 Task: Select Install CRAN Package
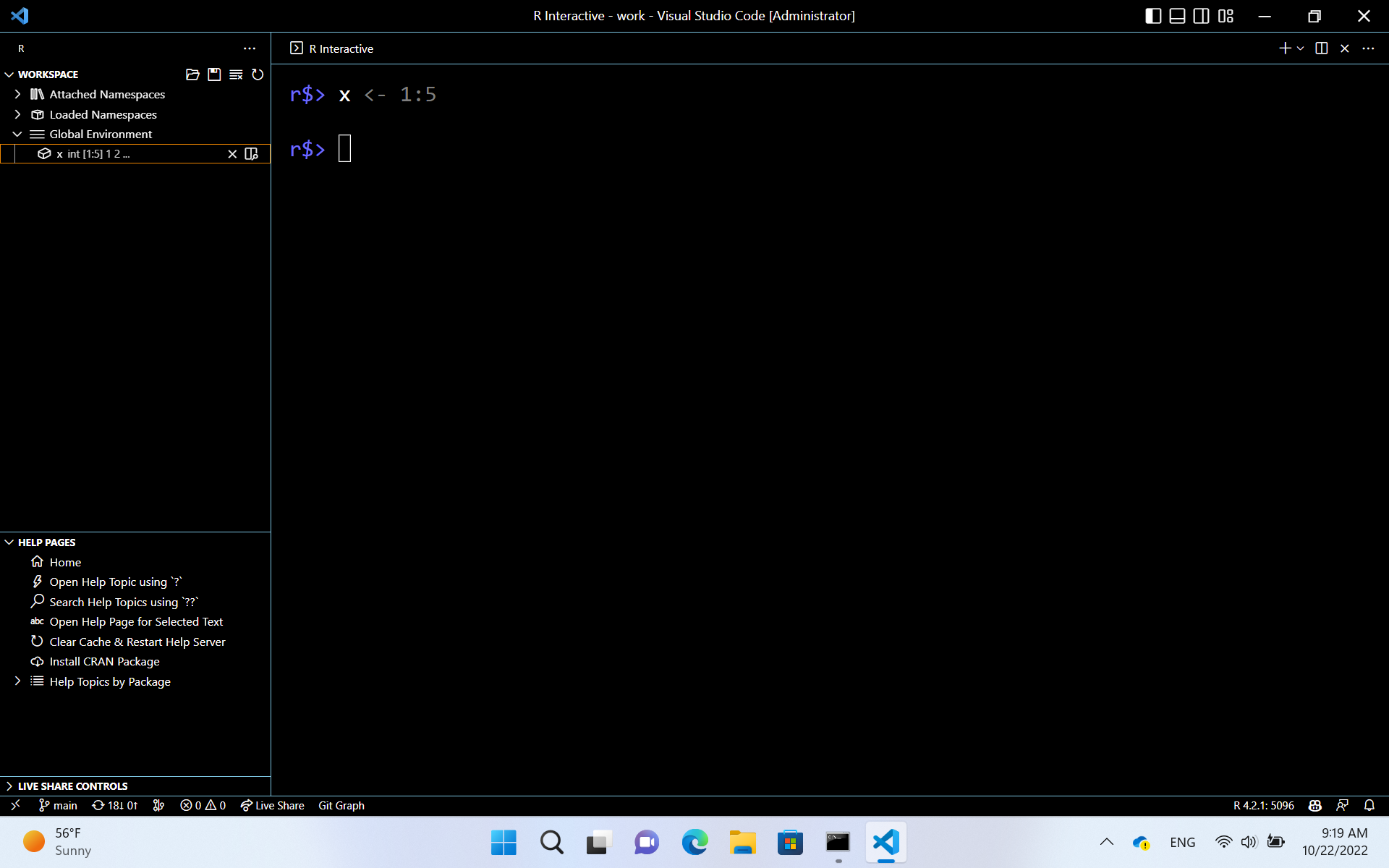(x=104, y=661)
